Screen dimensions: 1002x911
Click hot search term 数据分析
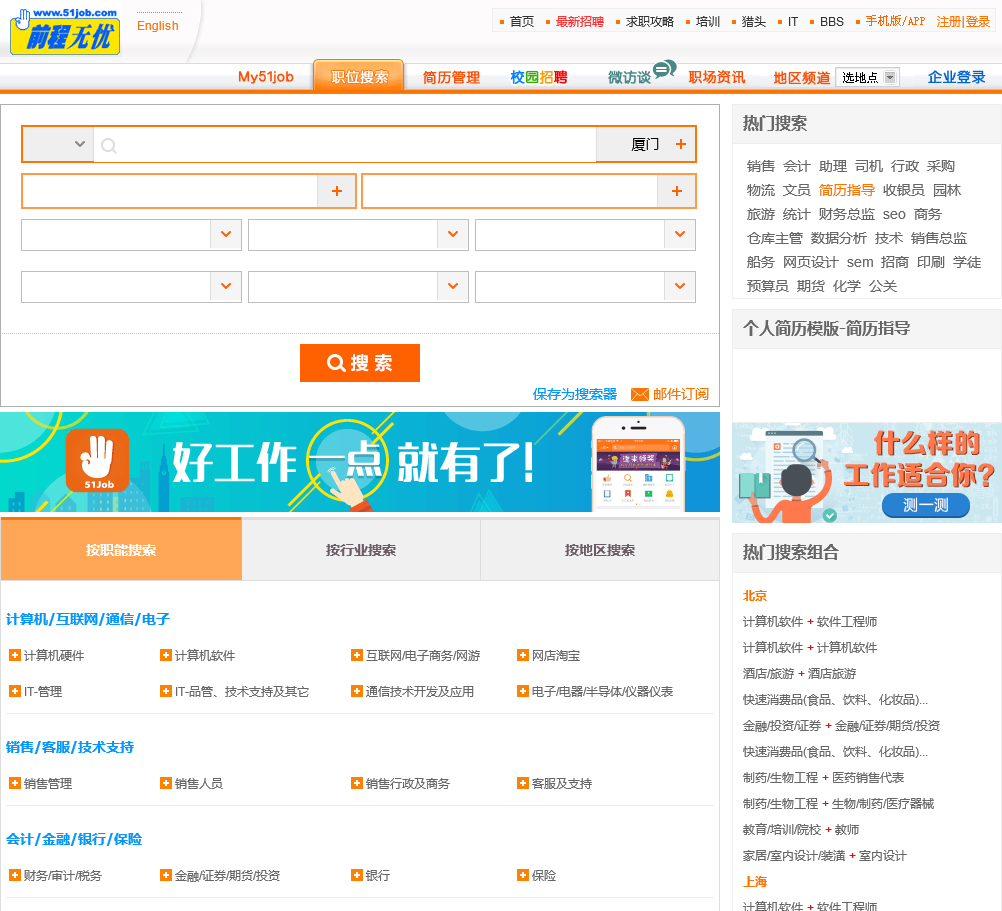[838, 238]
